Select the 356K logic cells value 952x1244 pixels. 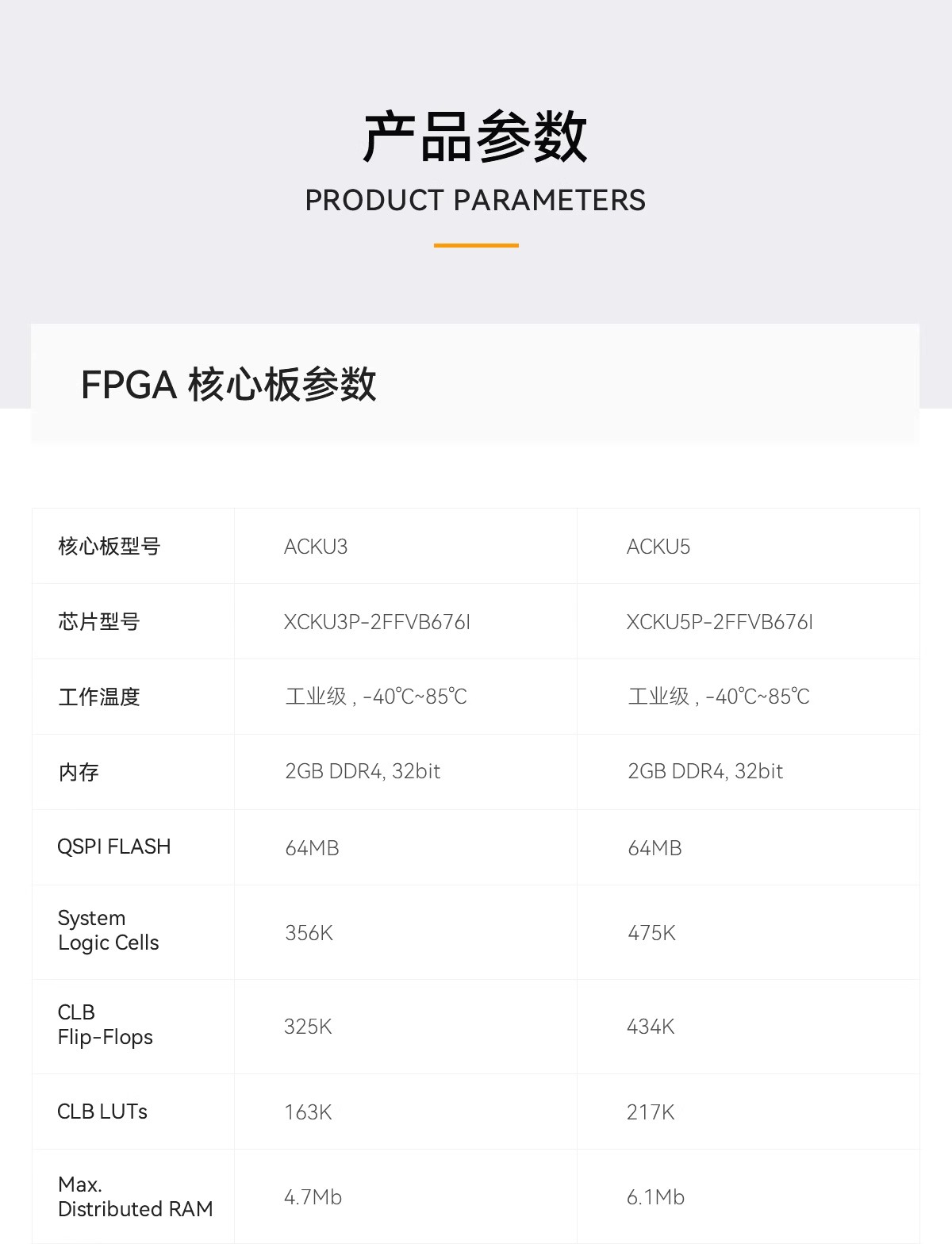pyautogui.click(x=309, y=933)
